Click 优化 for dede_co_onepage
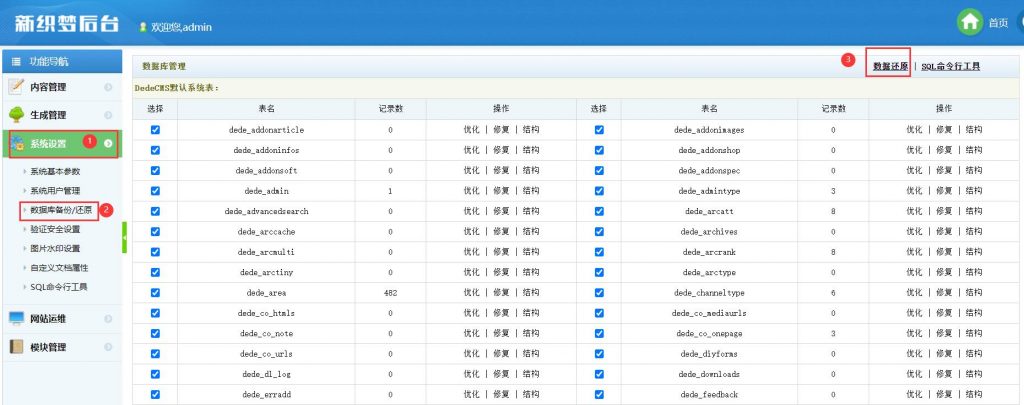The width and height of the screenshot is (1024, 405). click(x=914, y=333)
